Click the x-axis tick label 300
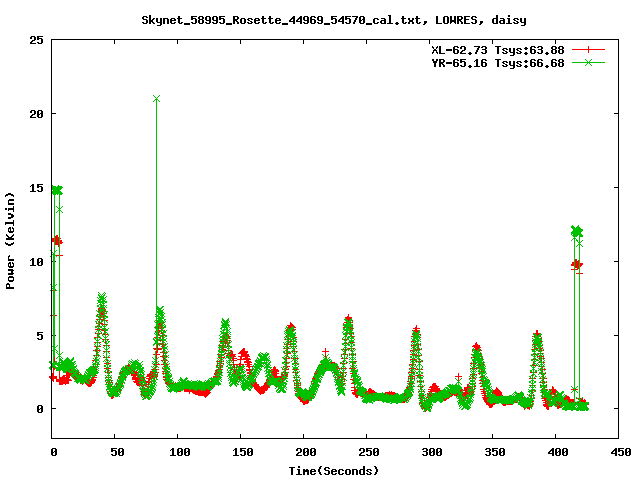This screenshot has height=480, width=640. point(432,452)
